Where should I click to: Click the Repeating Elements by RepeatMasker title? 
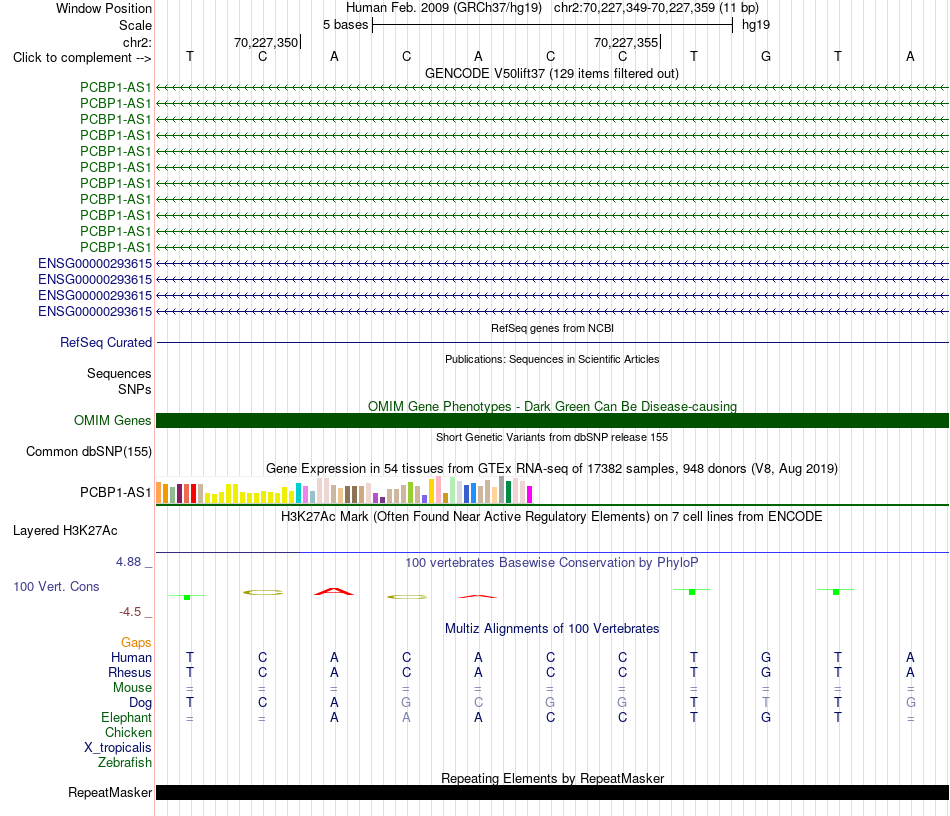(552, 778)
